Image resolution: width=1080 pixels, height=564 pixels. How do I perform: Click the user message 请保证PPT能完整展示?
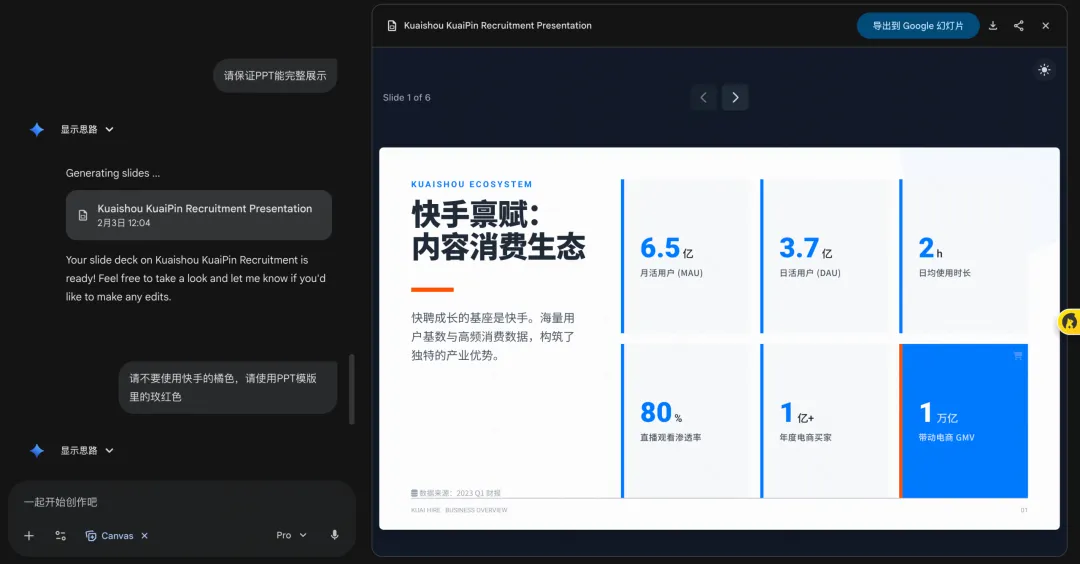coord(275,76)
